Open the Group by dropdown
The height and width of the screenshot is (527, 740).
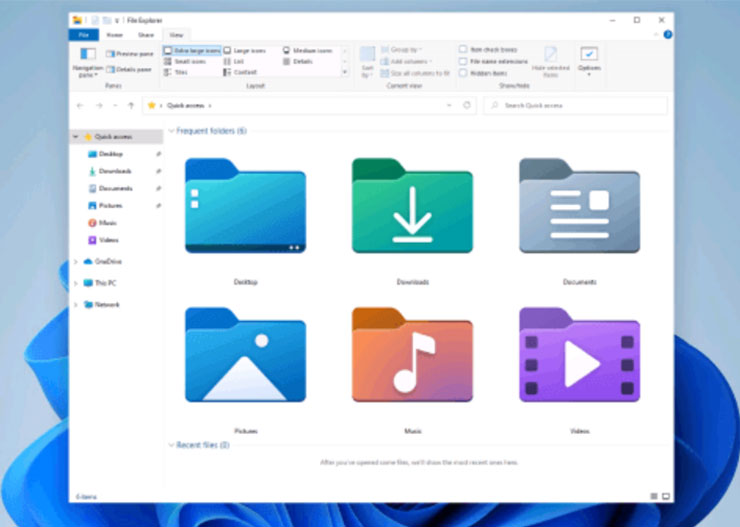click(x=401, y=50)
